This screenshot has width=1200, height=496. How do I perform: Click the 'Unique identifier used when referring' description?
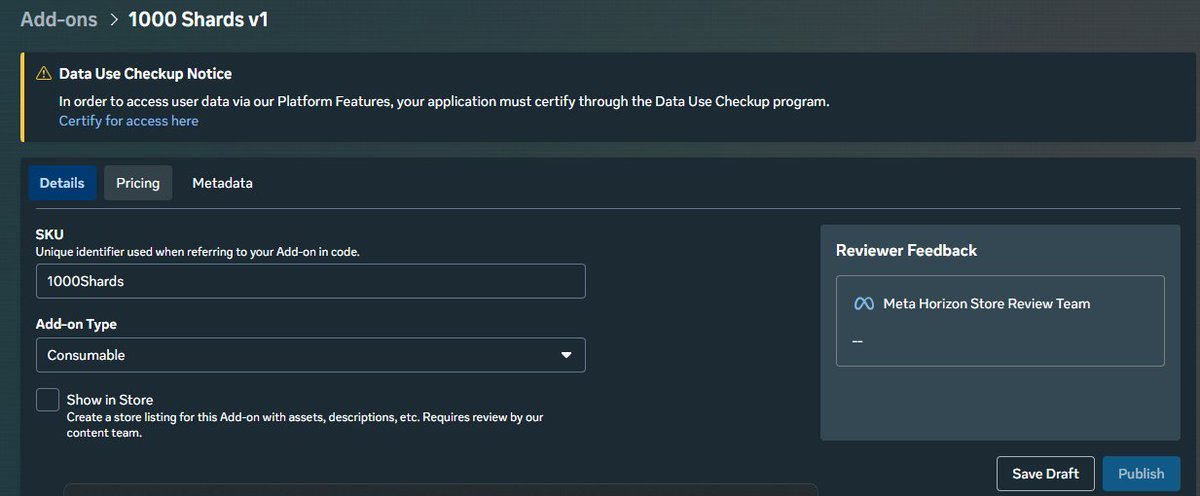click(198, 252)
